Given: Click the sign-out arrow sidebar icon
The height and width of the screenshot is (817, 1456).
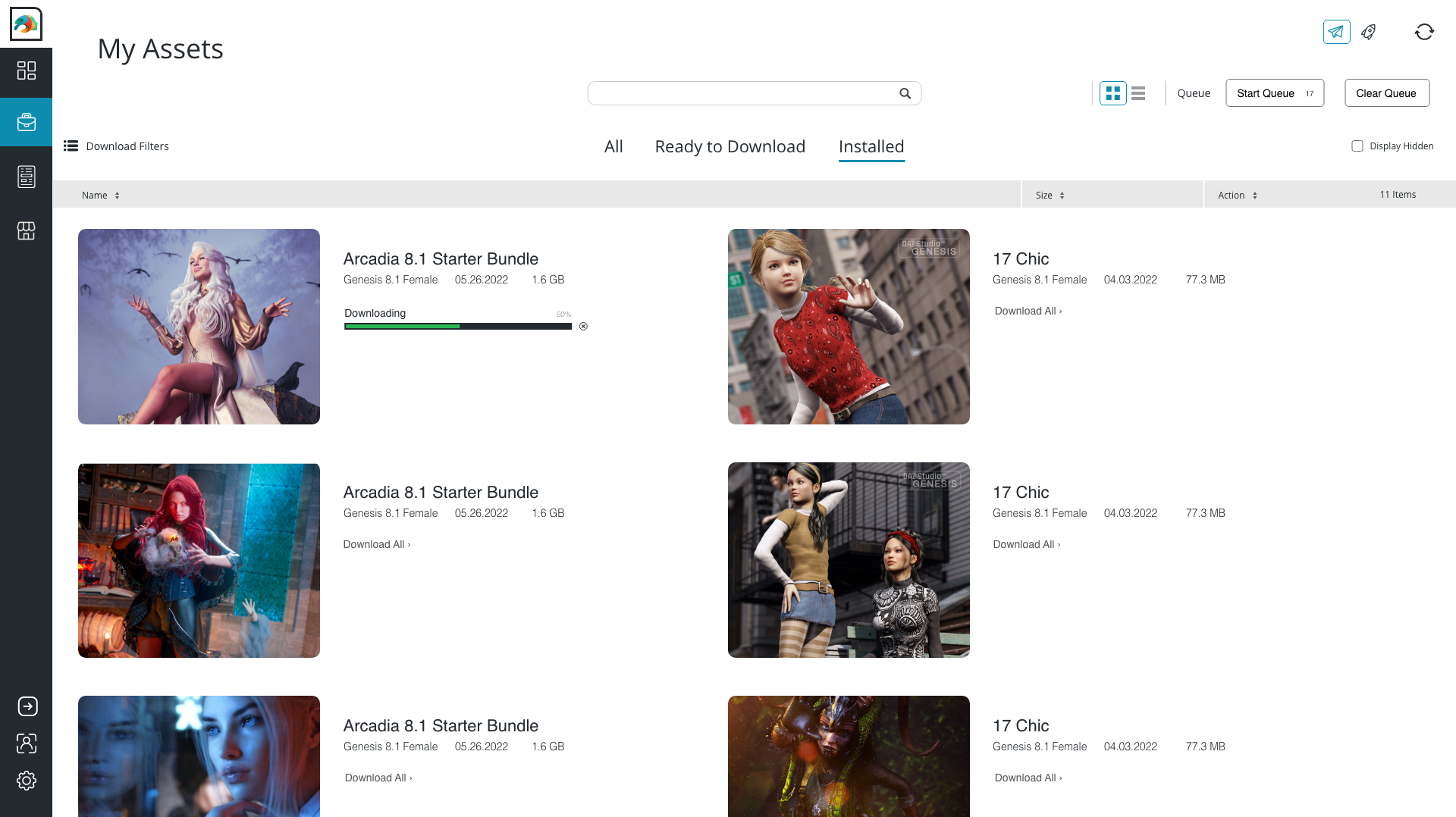Looking at the screenshot, I should (27, 706).
